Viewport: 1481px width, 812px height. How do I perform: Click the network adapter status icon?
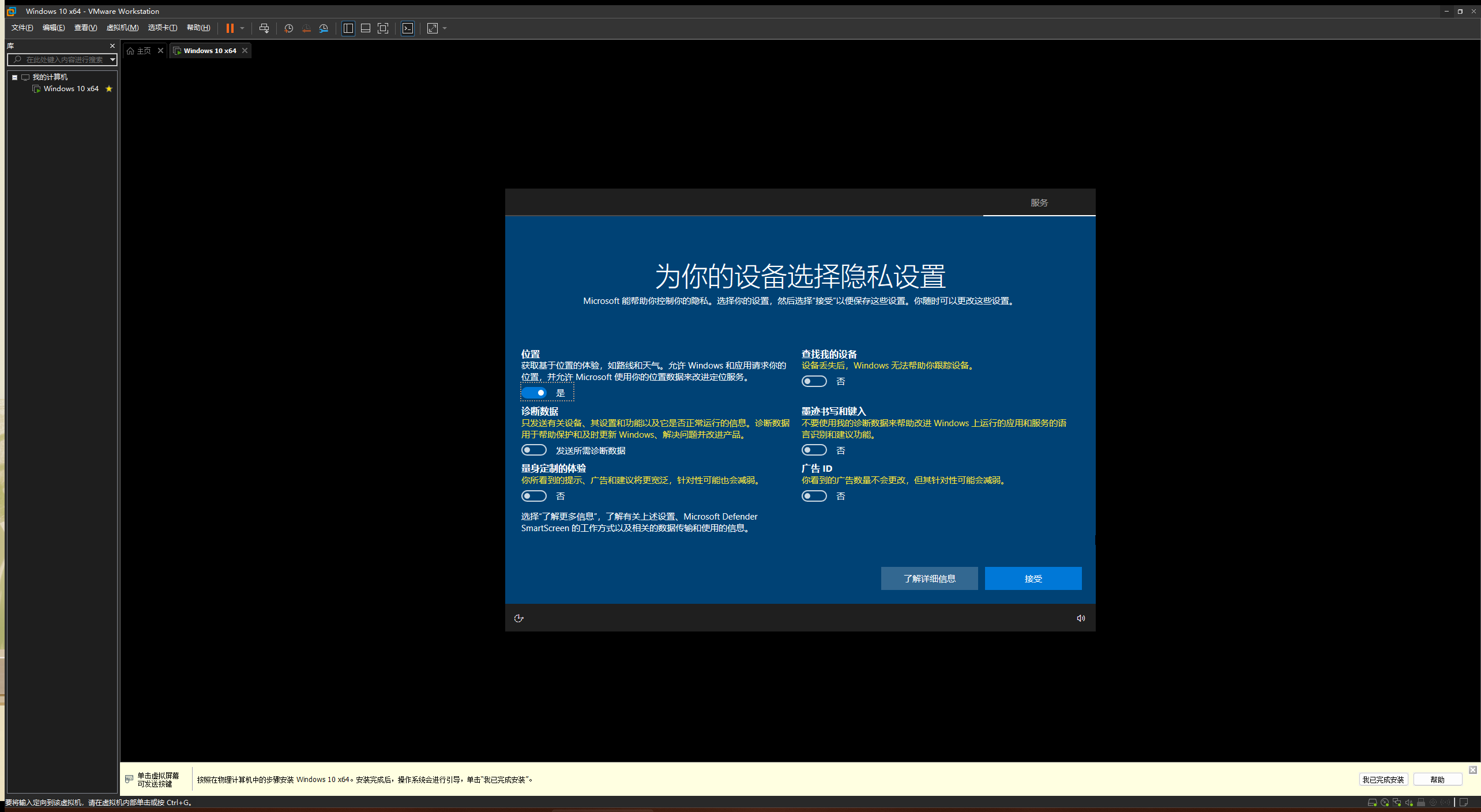(1397, 802)
